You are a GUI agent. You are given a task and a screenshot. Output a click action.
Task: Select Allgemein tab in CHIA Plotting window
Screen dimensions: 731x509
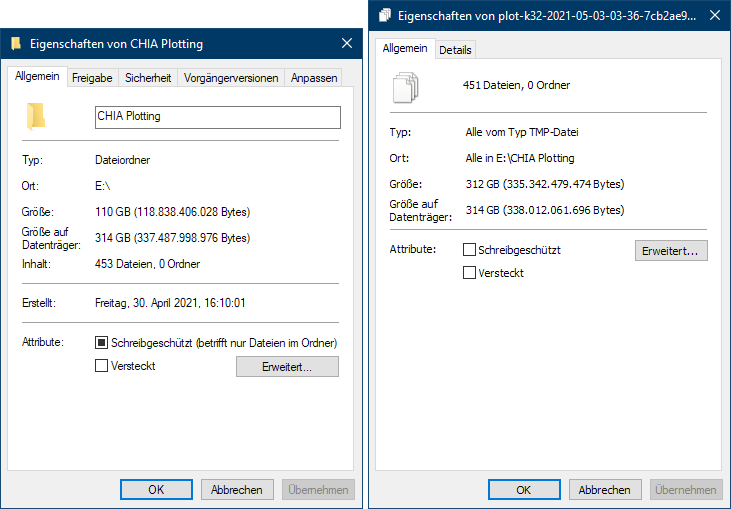tap(37, 76)
